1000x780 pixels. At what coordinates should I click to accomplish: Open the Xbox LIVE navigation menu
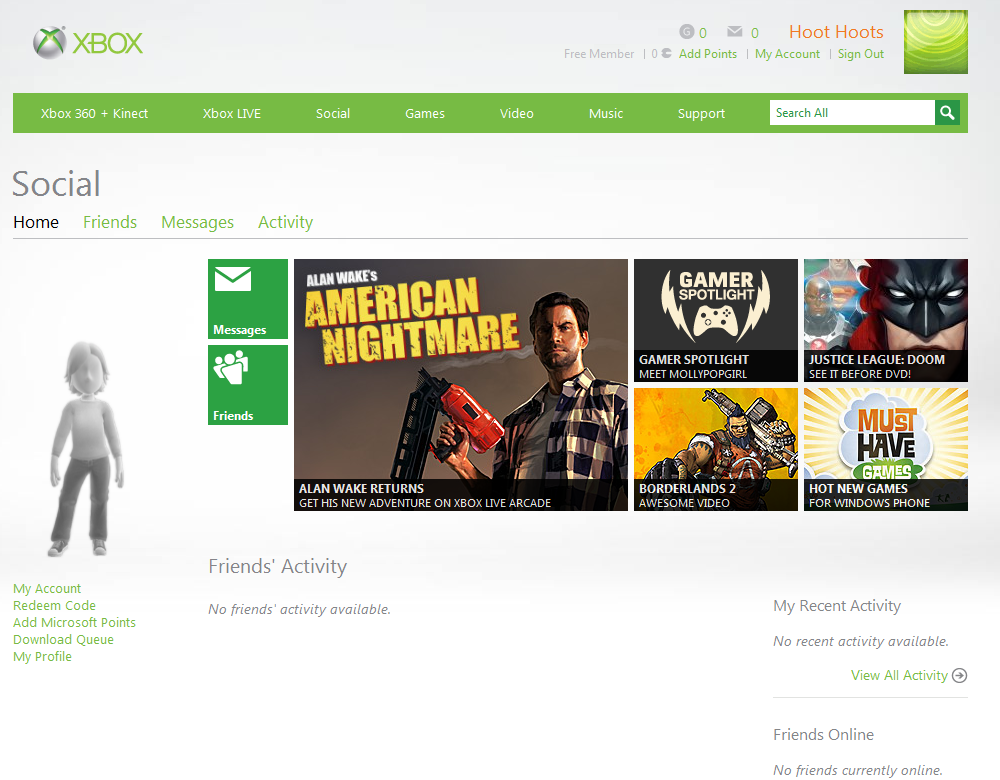[232, 114]
